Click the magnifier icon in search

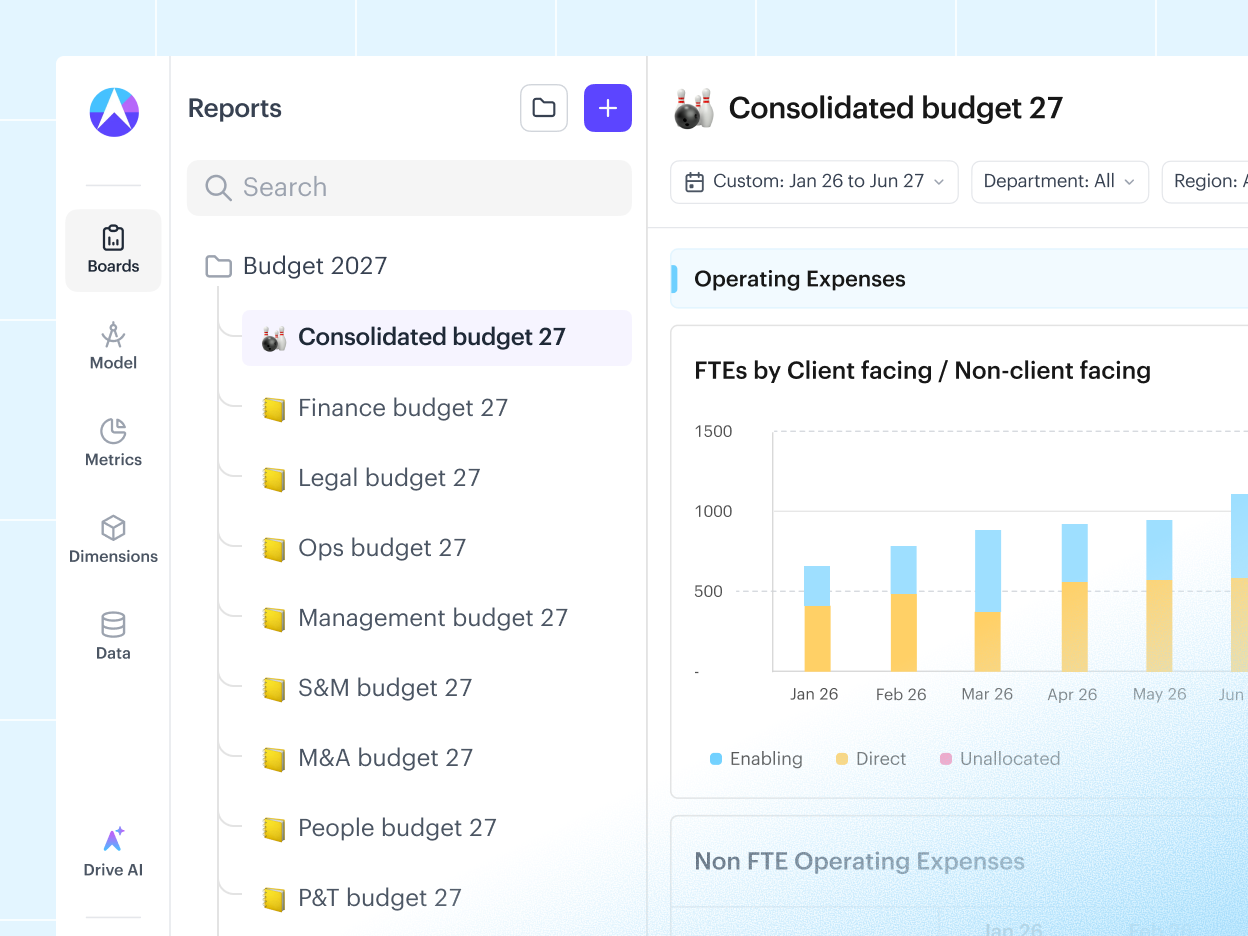[x=218, y=187]
